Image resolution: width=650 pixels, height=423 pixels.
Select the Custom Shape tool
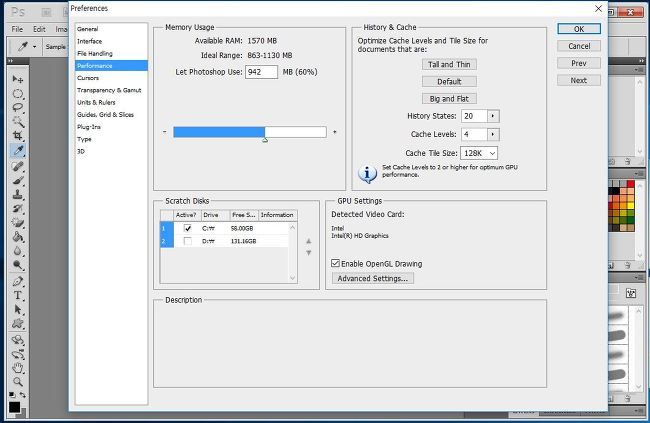point(17,323)
